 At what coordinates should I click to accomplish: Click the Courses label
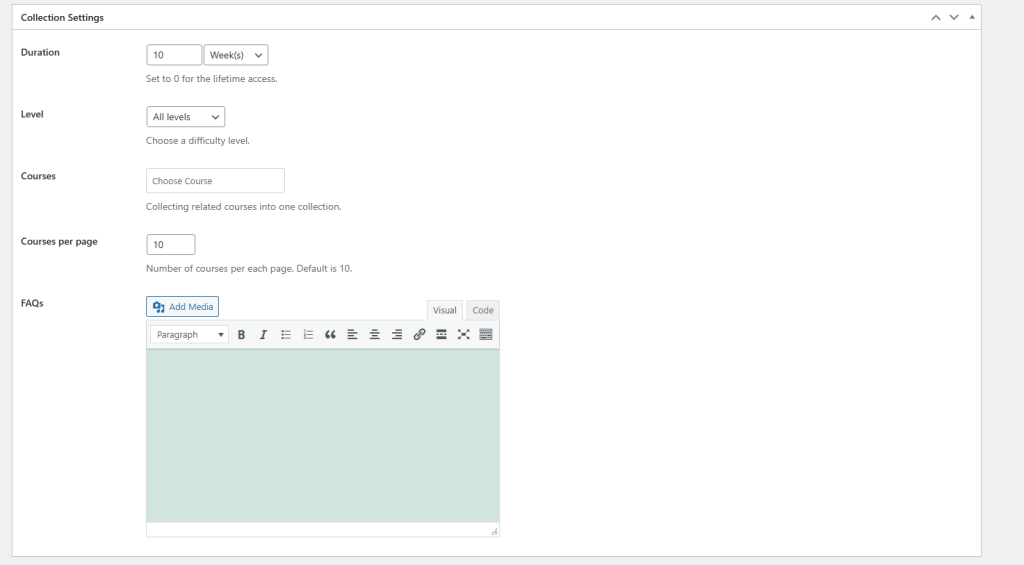(x=38, y=176)
